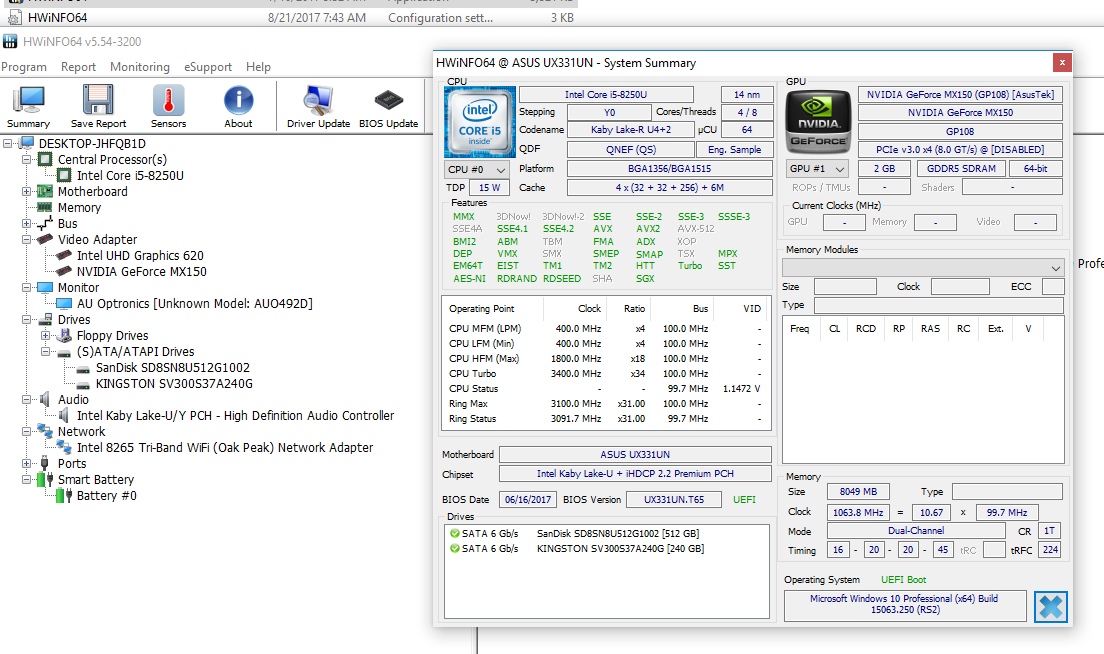This screenshot has width=1104, height=654.
Task: Click green check icon beside SanDisk SATA drive
Action: pyautogui.click(x=455, y=534)
